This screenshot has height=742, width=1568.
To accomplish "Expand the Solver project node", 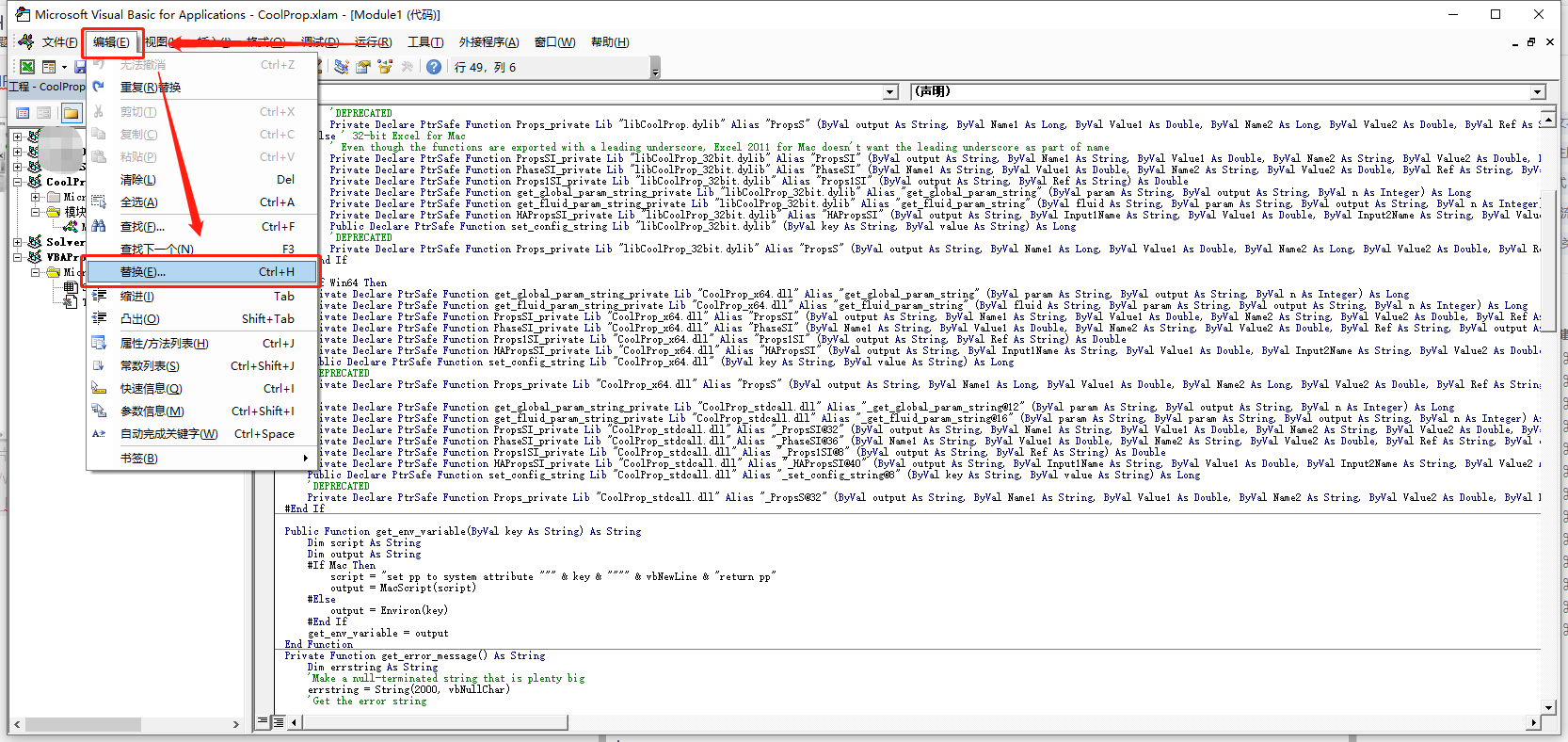I will 17,242.
